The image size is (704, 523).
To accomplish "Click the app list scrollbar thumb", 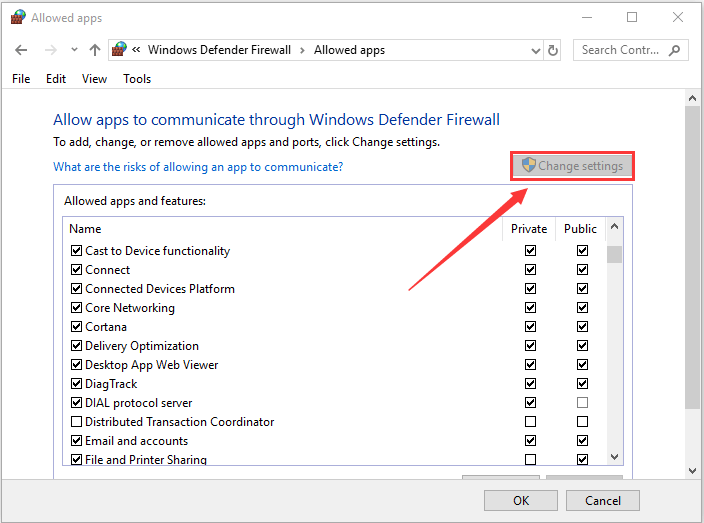I will click(614, 254).
